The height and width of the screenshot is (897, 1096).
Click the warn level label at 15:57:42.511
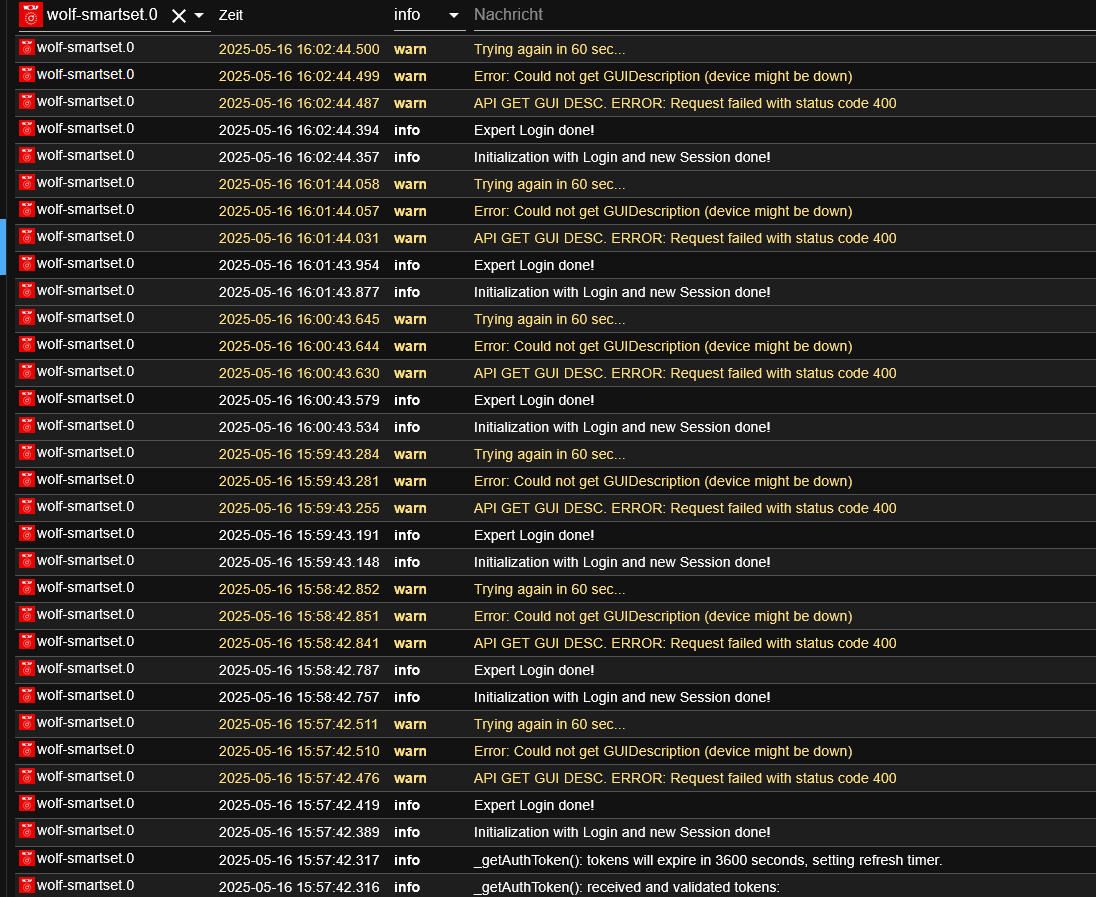410,724
